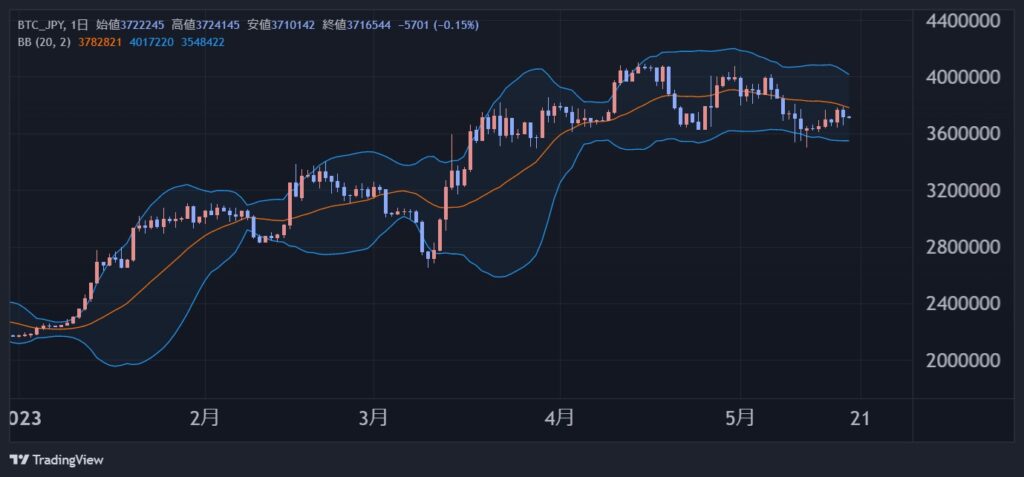Click the opening price 始値3722245

tap(130, 25)
